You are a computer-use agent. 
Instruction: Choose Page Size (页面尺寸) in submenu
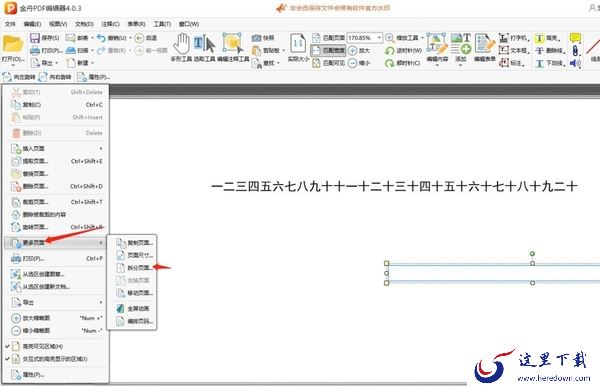132,255
